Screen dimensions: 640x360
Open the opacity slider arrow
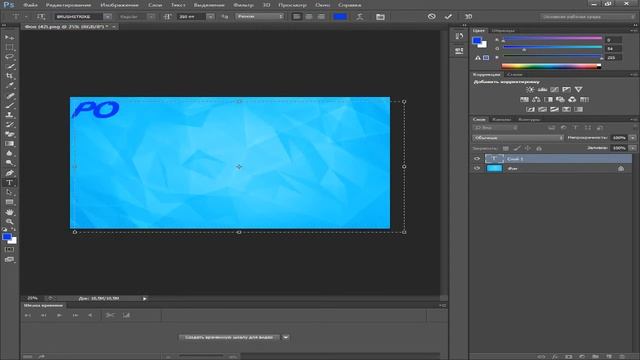tap(633, 138)
